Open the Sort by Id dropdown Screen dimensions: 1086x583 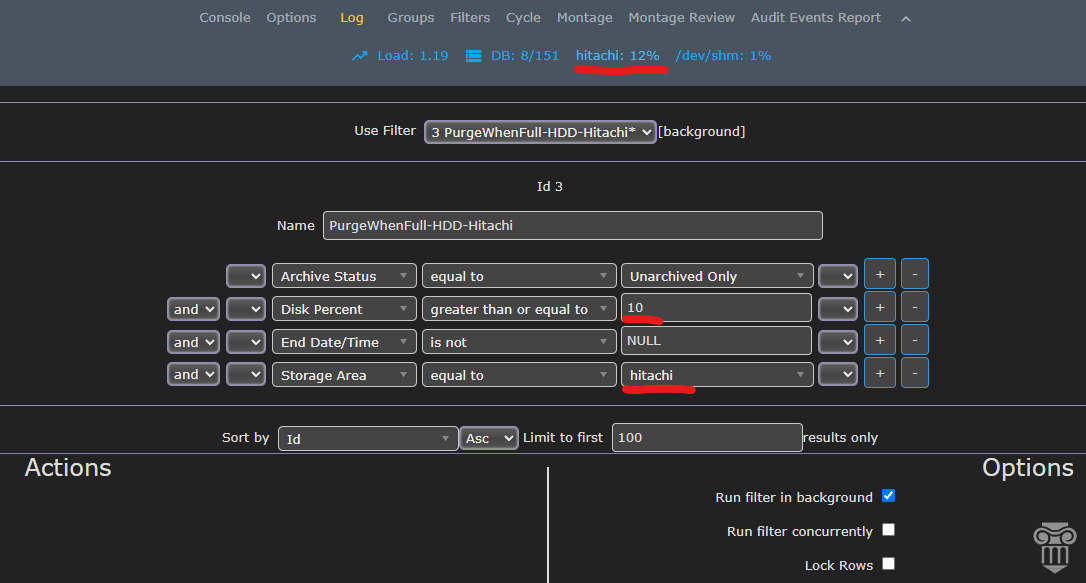pyautogui.click(x=368, y=438)
